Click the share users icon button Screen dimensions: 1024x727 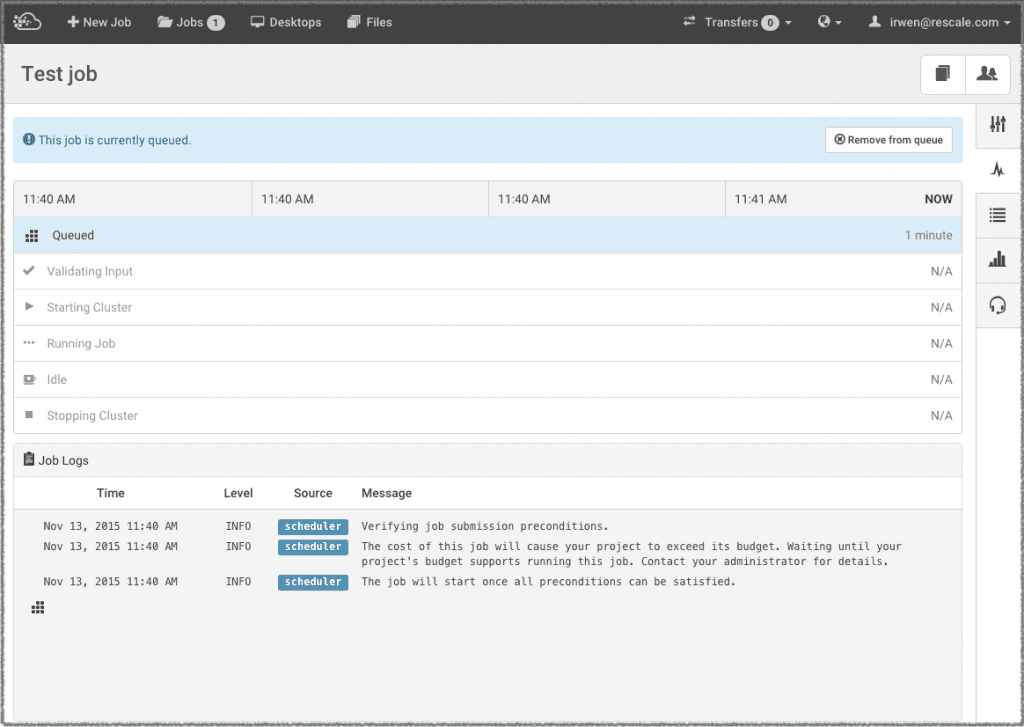pyautogui.click(x=987, y=74)
